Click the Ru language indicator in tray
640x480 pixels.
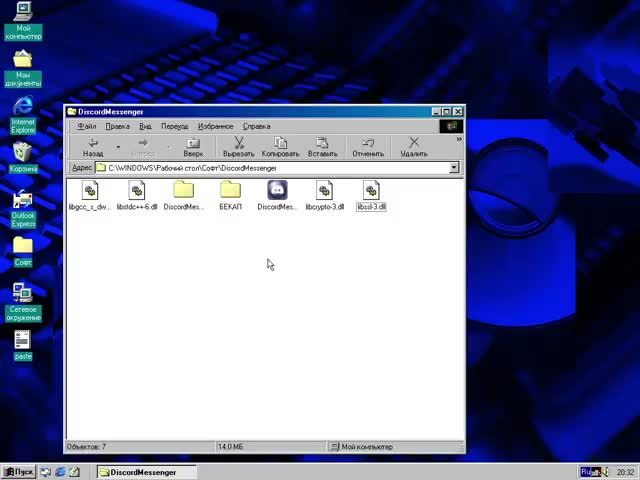(x=589, y=472)
